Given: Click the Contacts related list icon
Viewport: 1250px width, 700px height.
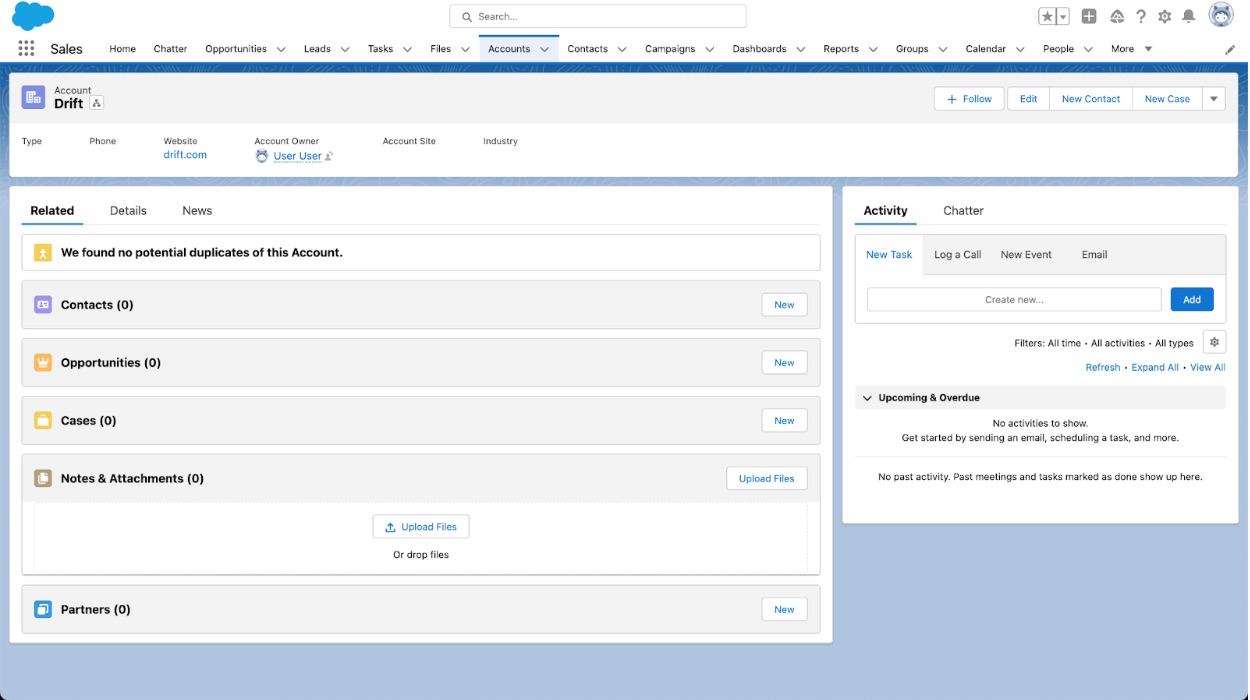Looking at the screenshot, I should pyautogui.click(x=43, y=305).
